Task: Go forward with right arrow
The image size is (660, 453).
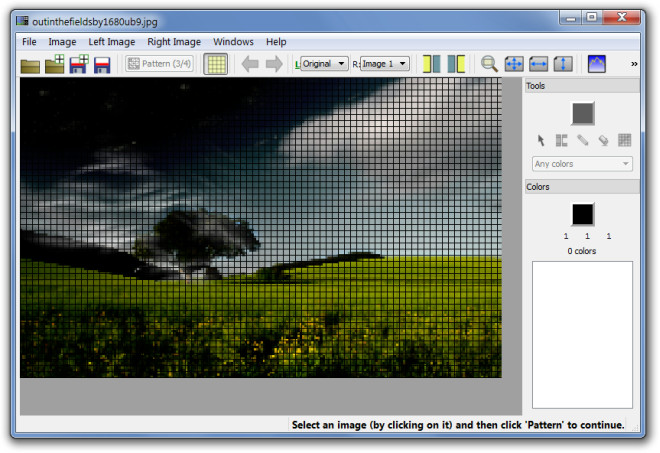Action: [274, 64]
